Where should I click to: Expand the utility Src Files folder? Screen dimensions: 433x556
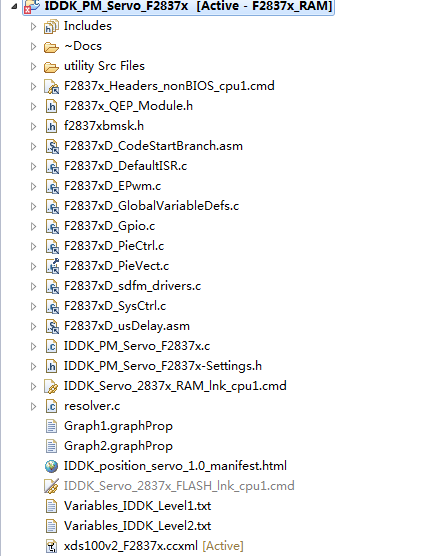(33, 67)
